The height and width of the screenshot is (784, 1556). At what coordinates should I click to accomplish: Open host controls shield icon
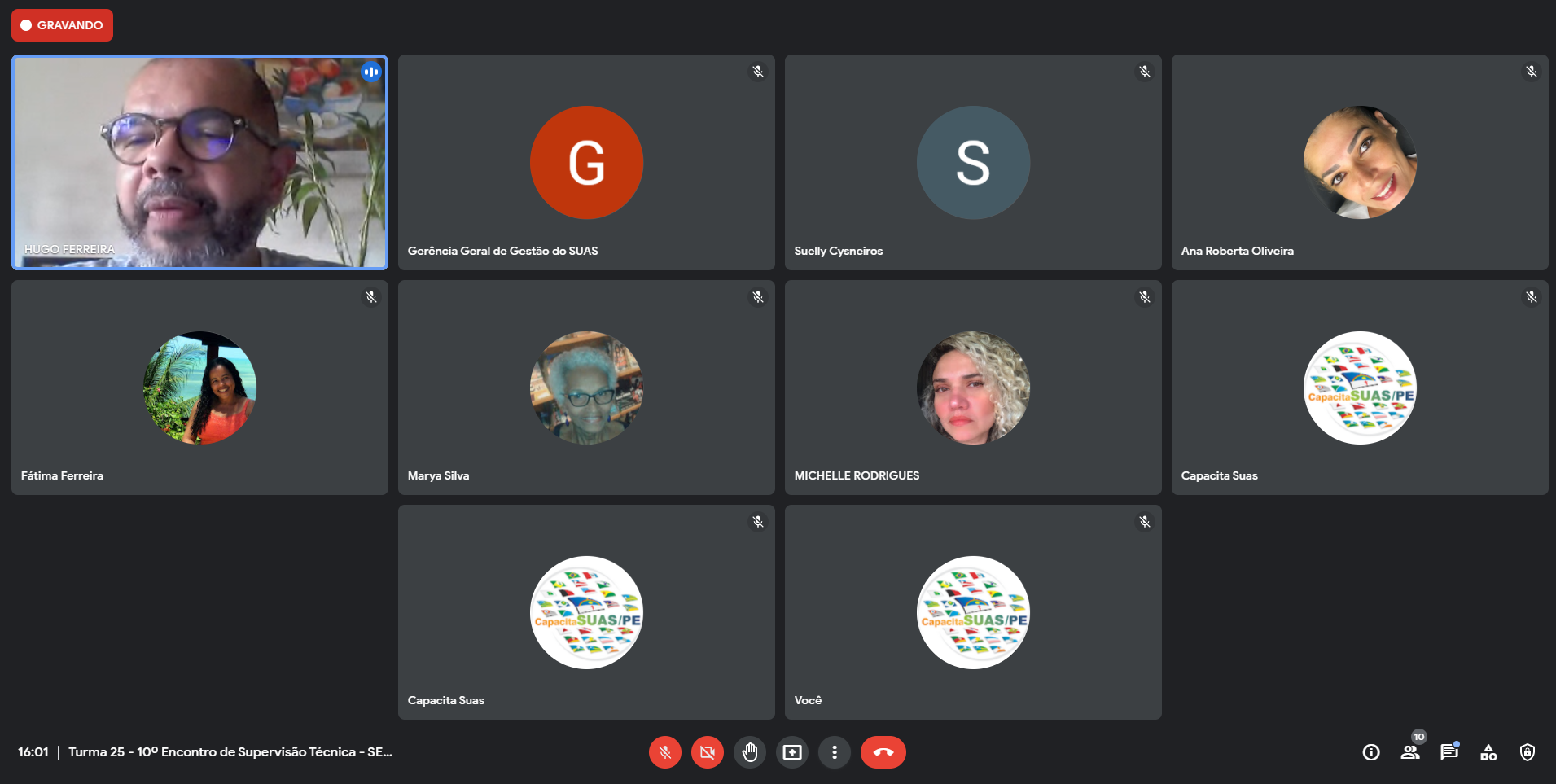1528,752
